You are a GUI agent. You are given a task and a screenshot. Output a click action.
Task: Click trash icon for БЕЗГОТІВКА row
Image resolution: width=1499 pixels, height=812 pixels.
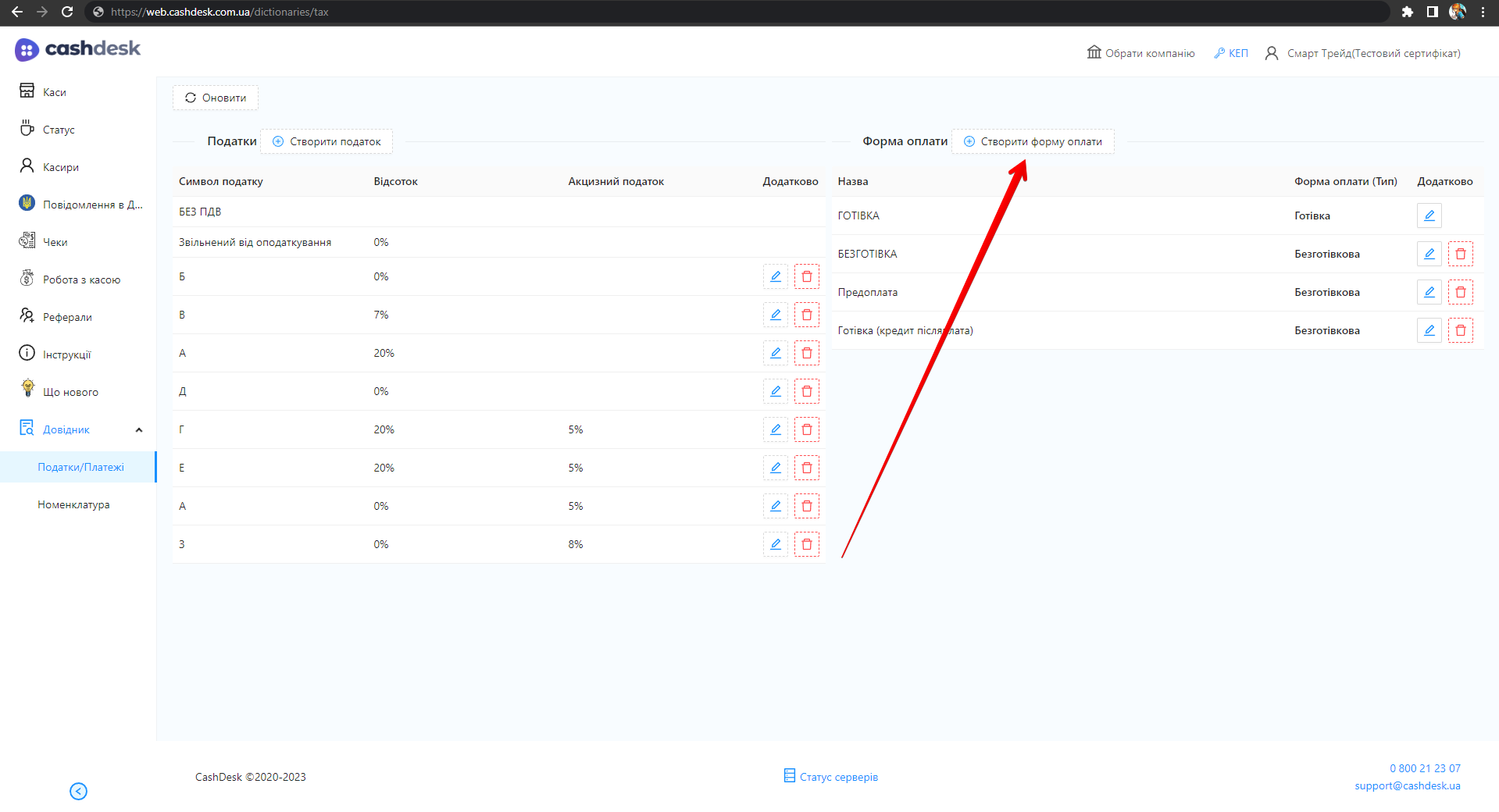coord(1460,254)
